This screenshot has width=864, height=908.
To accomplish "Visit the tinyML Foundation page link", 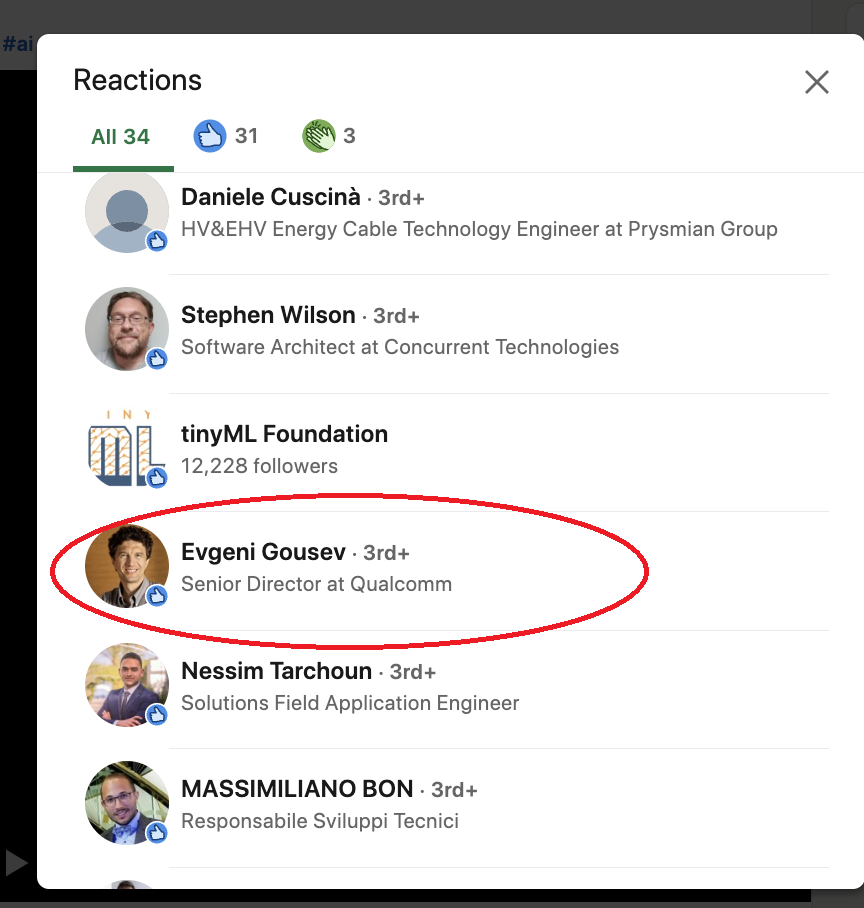I will tap(284, 434).
